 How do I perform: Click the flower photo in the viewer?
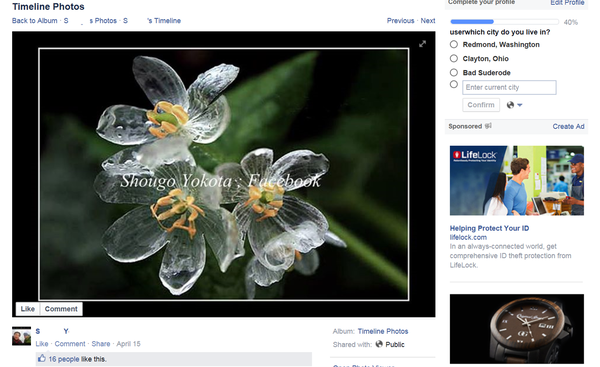click(x=224, y=174)
